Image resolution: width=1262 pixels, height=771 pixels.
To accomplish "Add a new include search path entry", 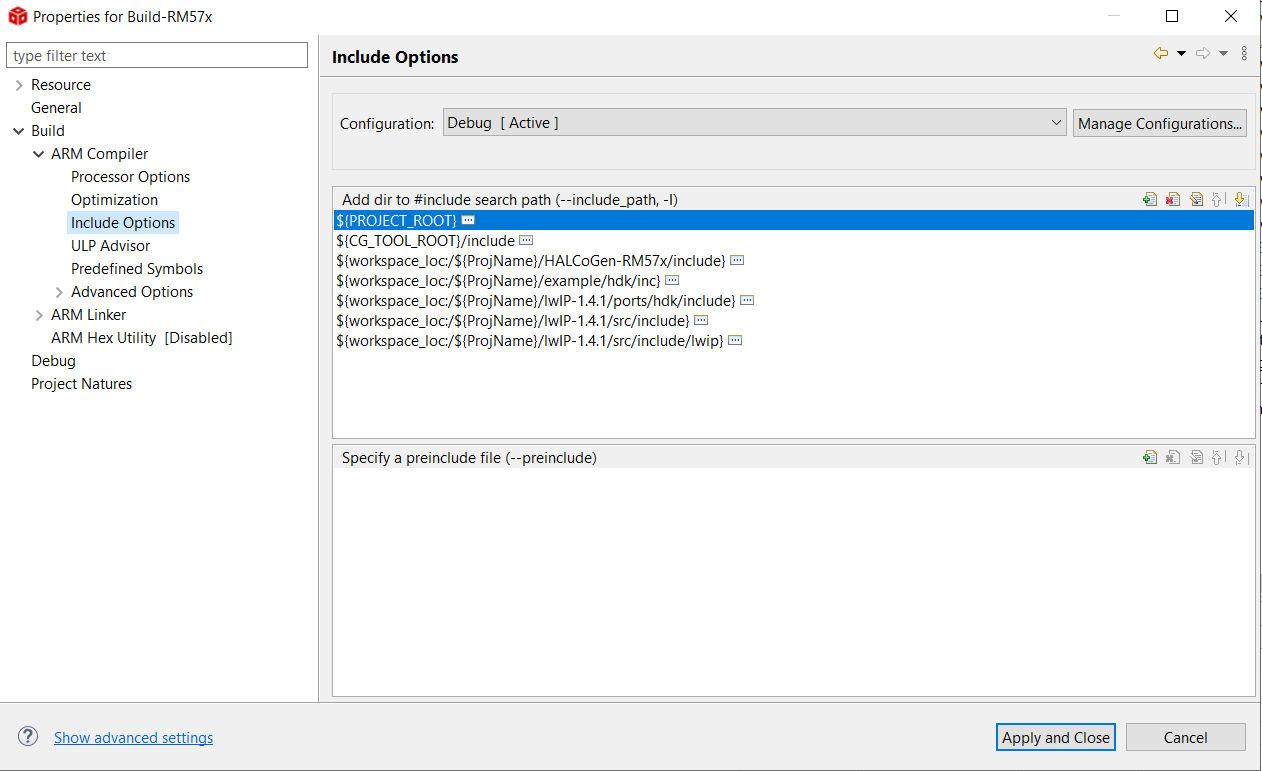I will coord(1149,199).
